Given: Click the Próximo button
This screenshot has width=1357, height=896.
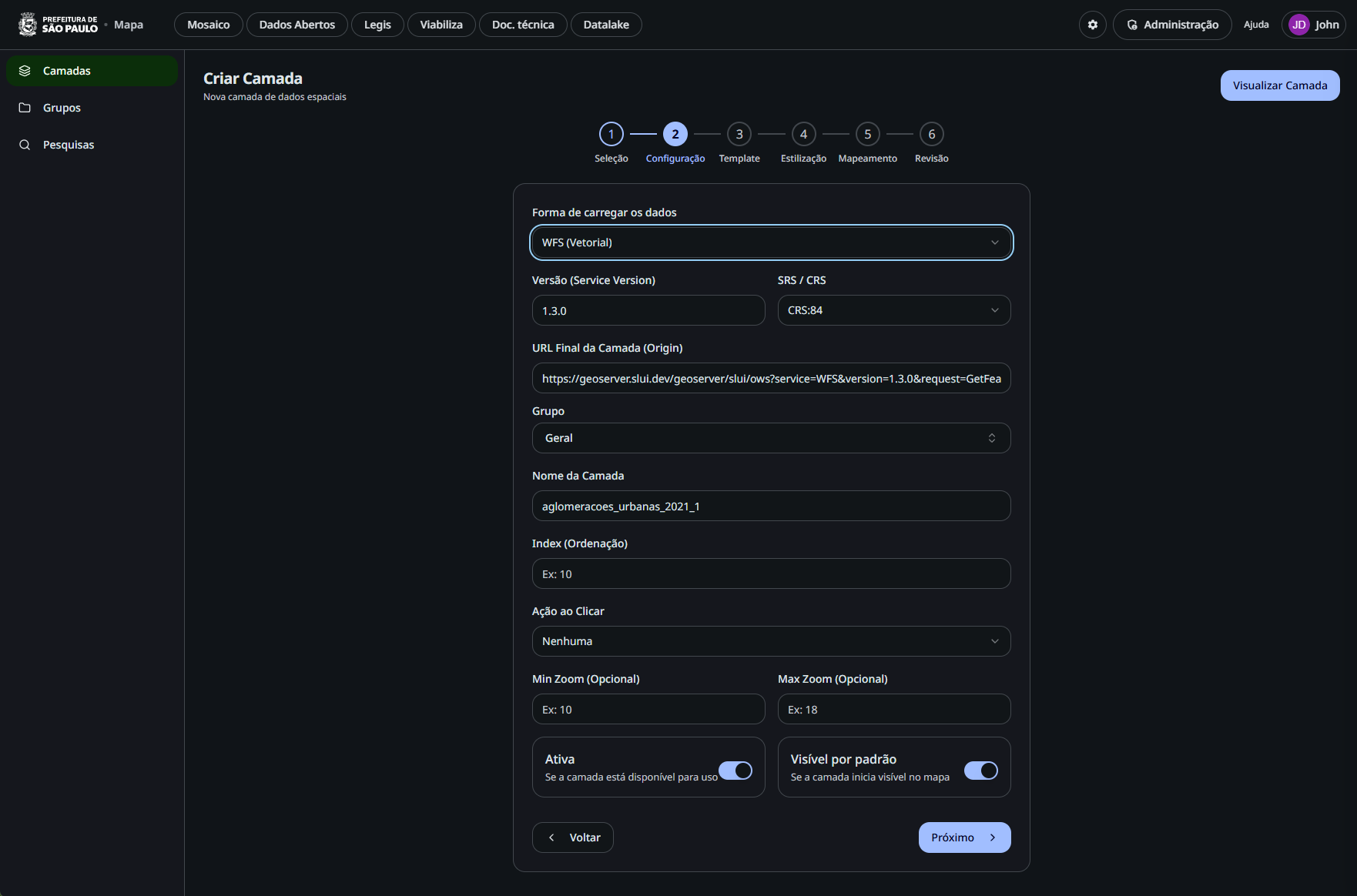Looking at the screenshot, I should (964, 837).
